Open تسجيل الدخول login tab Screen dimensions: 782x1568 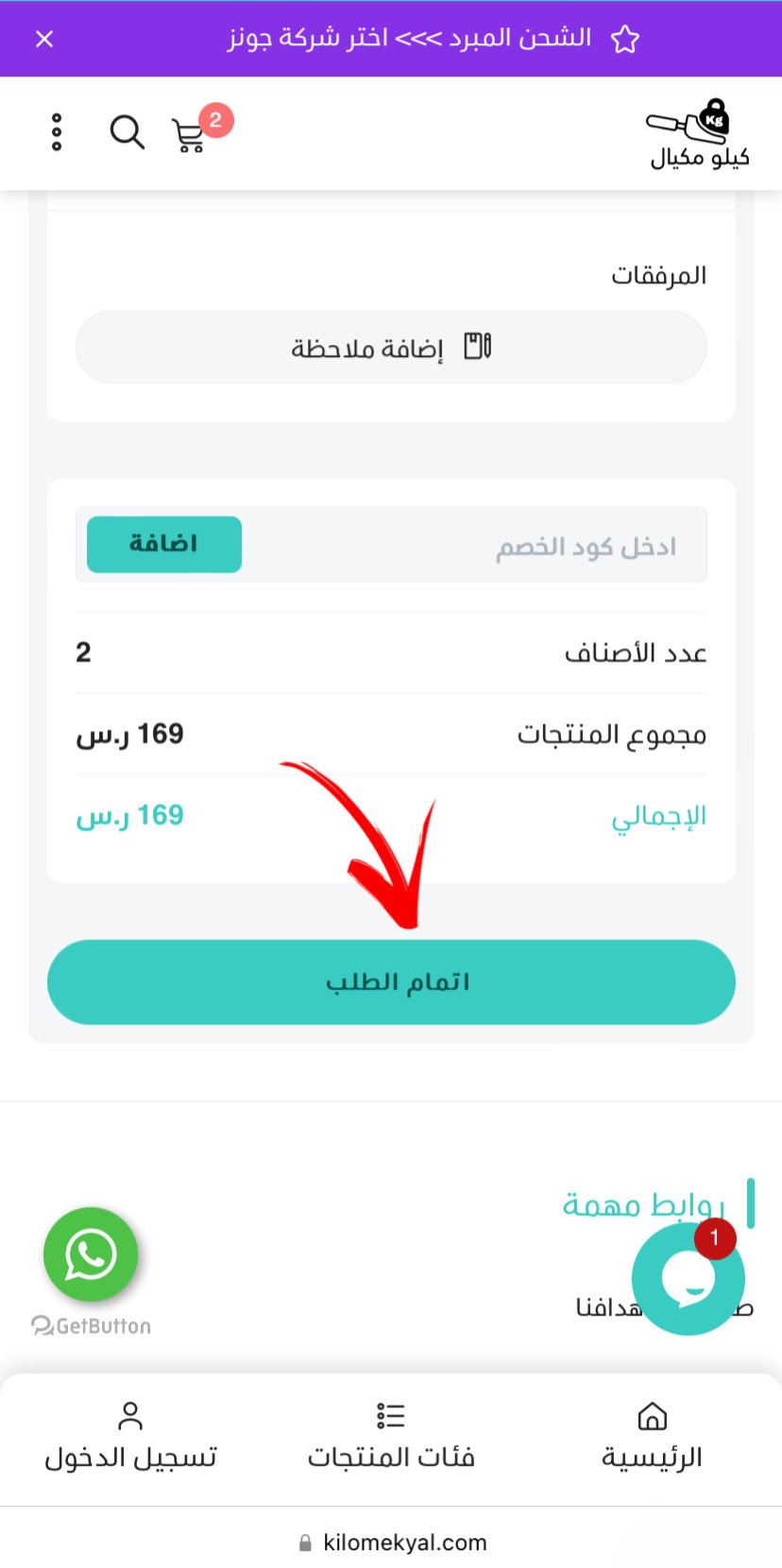(130, 1436)
